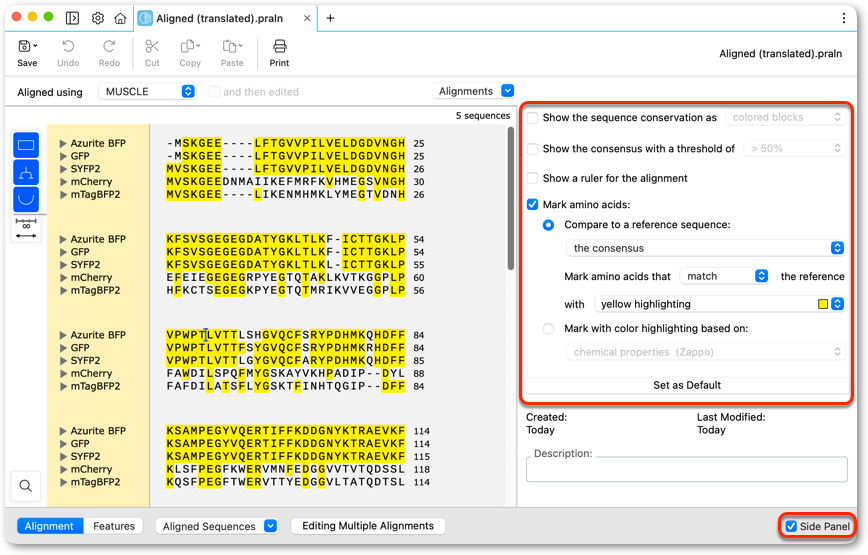Click the 'Aligned using' label
The width and height of the screenshot is (868, 555).
[50, 92]
